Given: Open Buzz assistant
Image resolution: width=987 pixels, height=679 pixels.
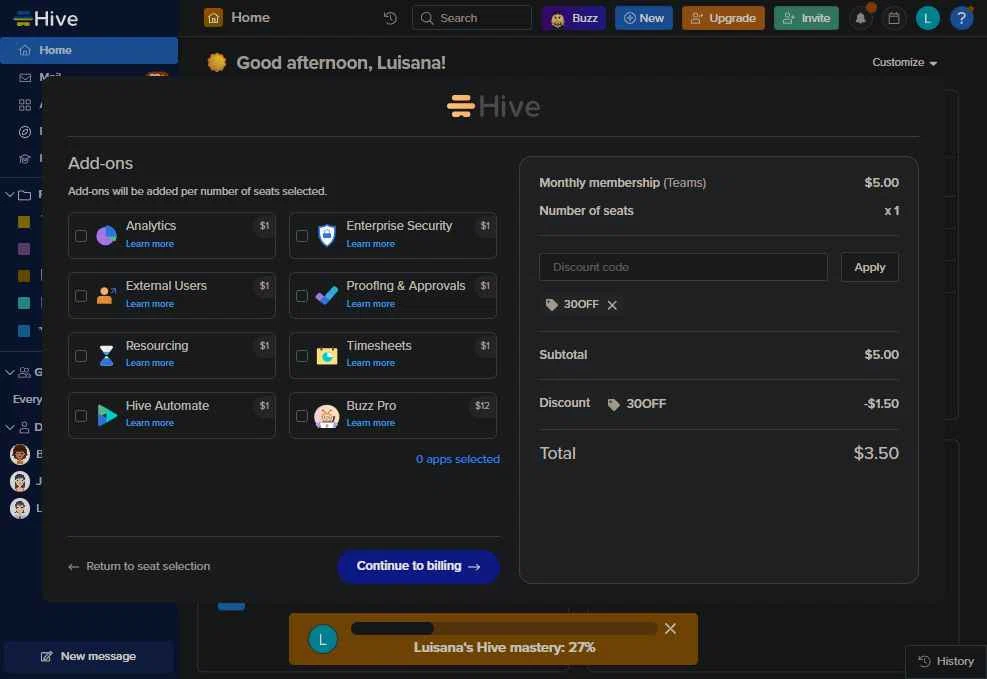Looking at the screenshot, I should 573,18.
